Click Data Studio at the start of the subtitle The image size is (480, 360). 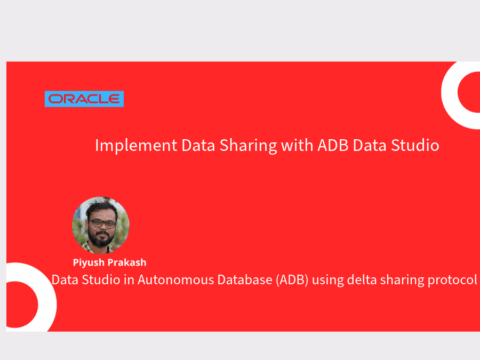[x=86, y=280]
